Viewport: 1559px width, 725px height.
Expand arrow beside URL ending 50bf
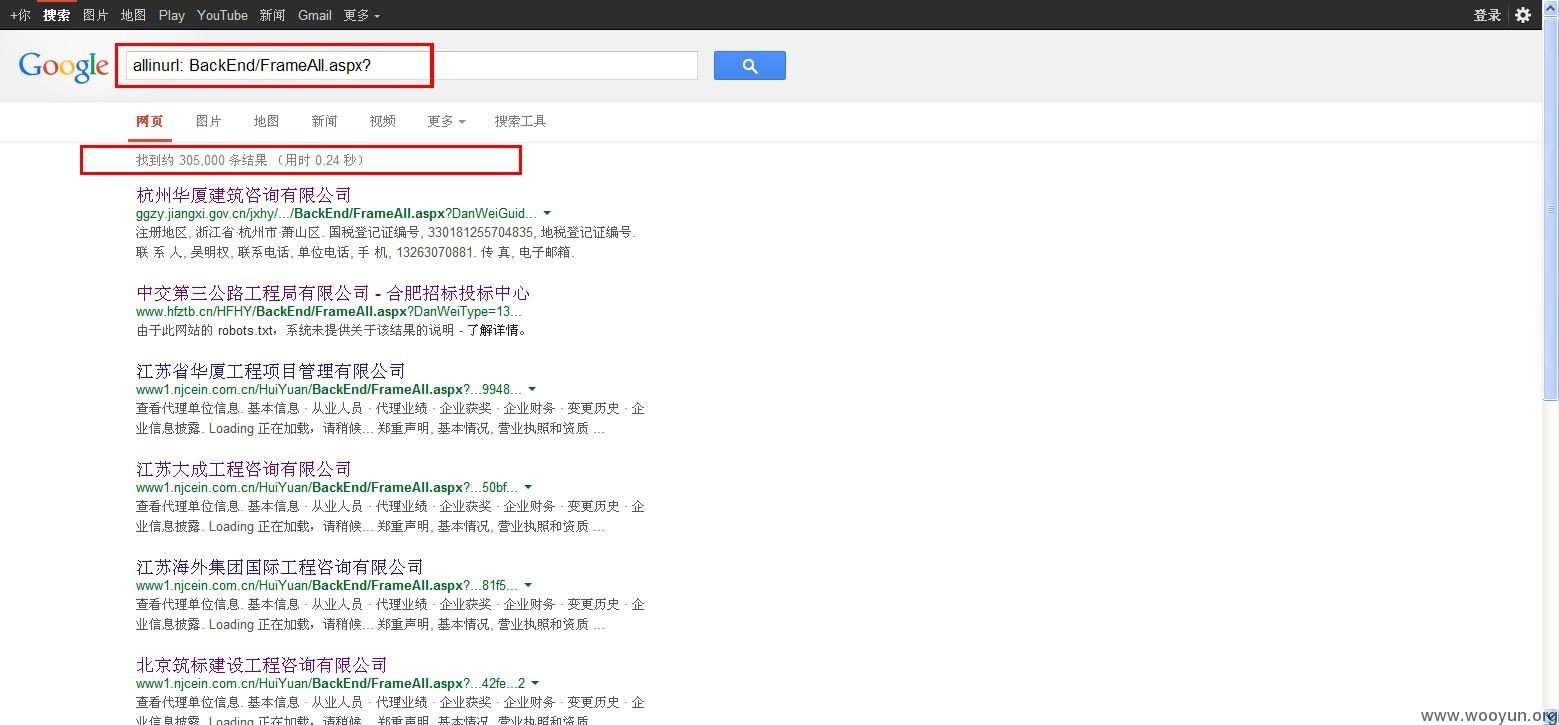pyautogui.click(x=529, y=488)
